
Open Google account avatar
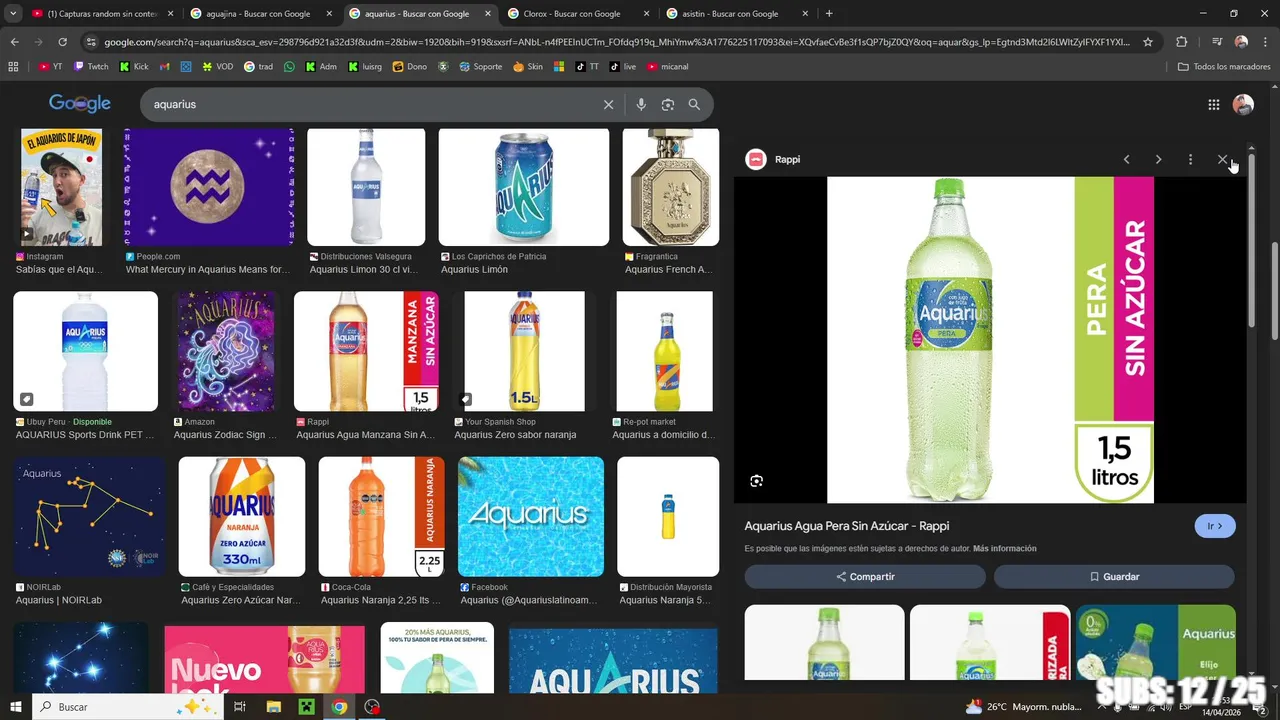tap(1243, 105)
